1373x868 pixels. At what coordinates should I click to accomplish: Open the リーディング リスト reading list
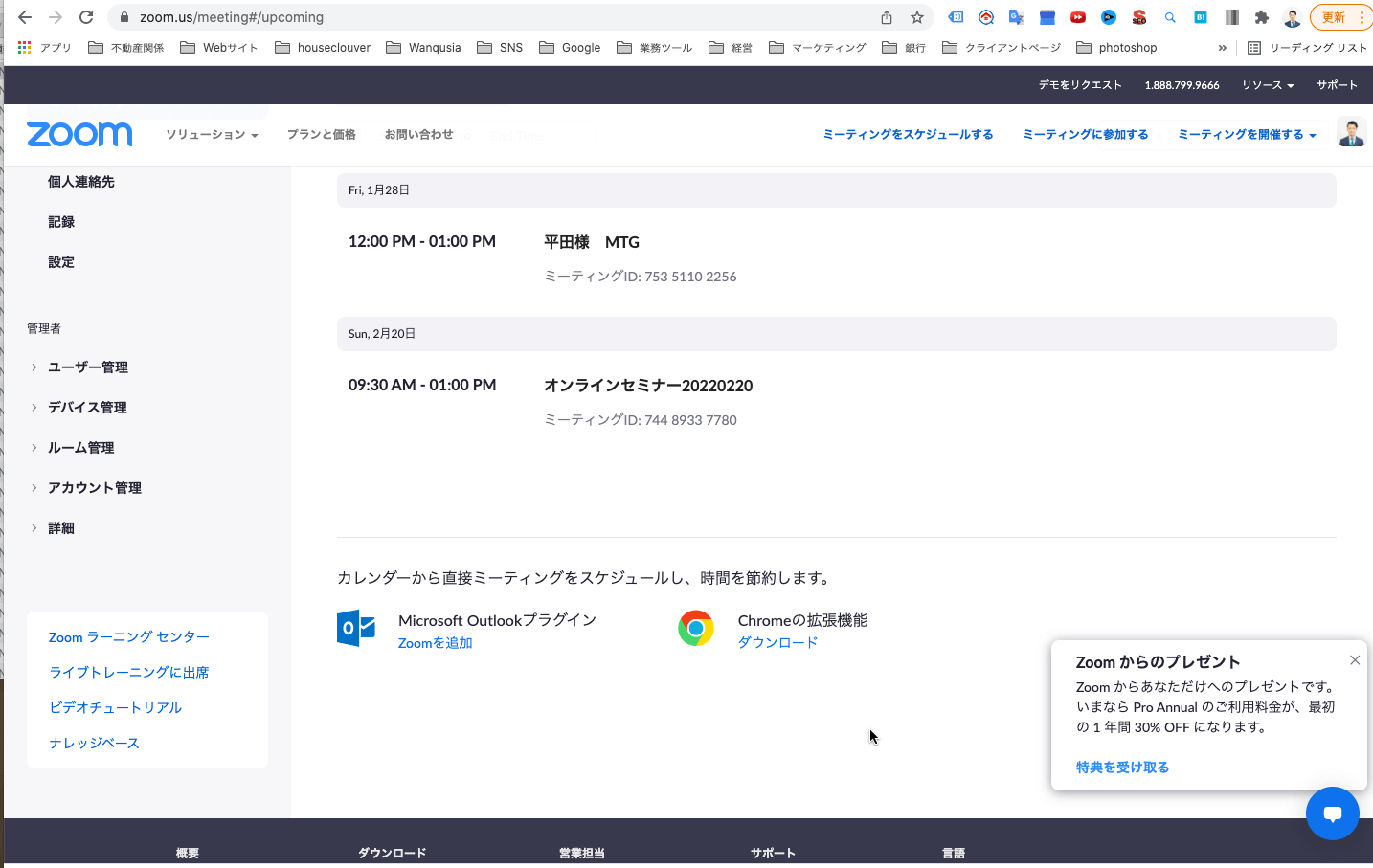tap(1307, 47)
